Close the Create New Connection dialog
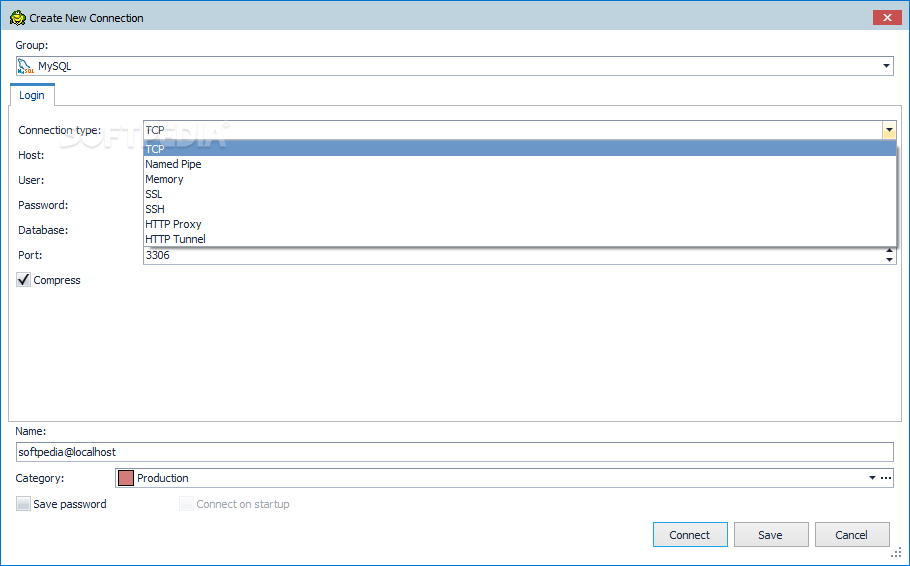Viewport: 910px width, 566px height. pos(887,17)
